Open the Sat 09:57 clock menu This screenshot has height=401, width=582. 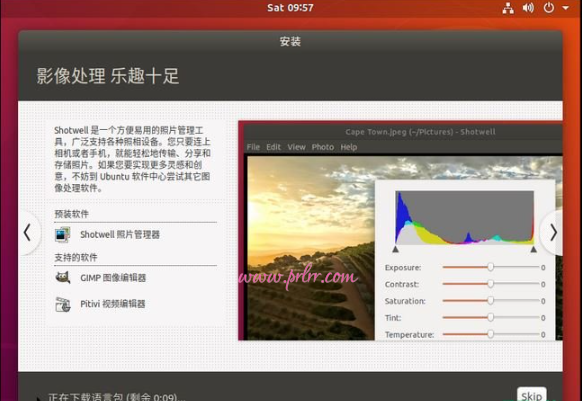coord(290,8)
